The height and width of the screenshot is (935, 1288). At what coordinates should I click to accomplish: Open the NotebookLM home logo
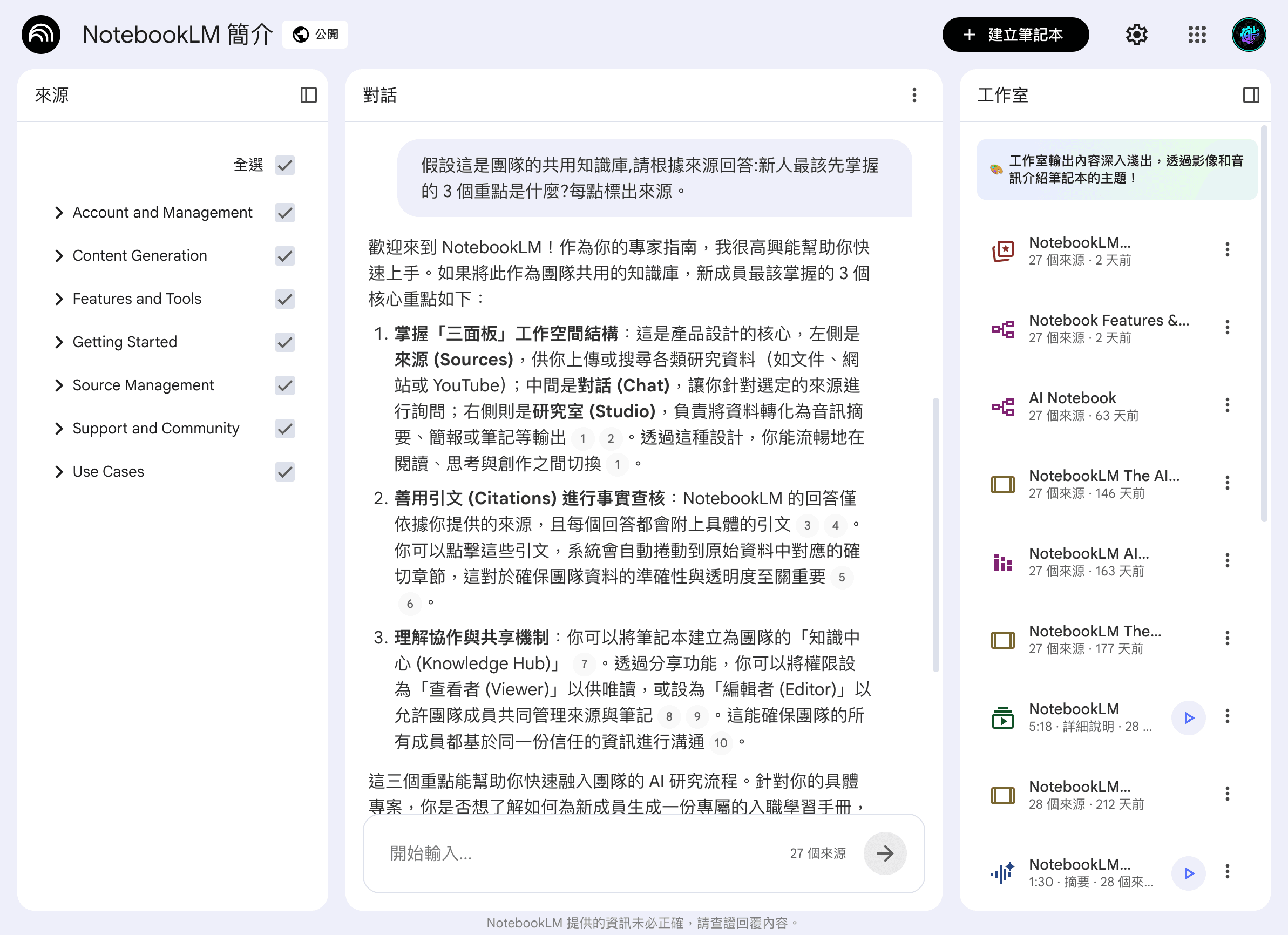pos(41,35)
